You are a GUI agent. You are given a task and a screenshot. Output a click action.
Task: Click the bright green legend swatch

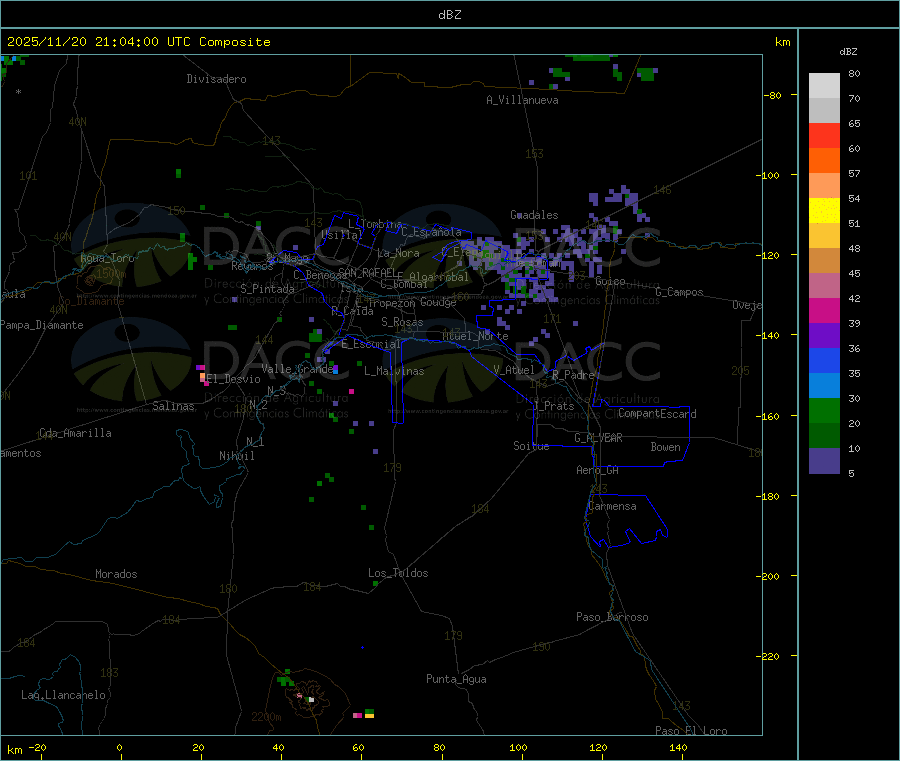coord(824,410)
